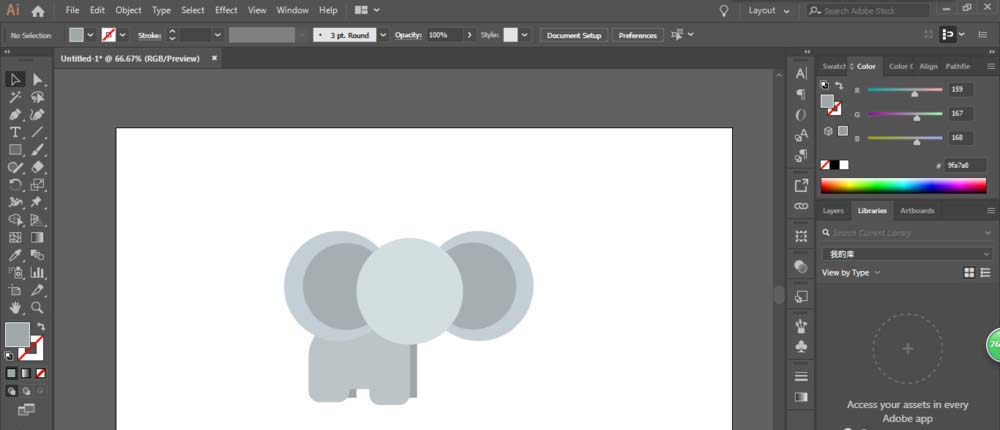Click the Home icon
Image resolution: width=1000 pixels, height=430 pixels.
(38, 11)
